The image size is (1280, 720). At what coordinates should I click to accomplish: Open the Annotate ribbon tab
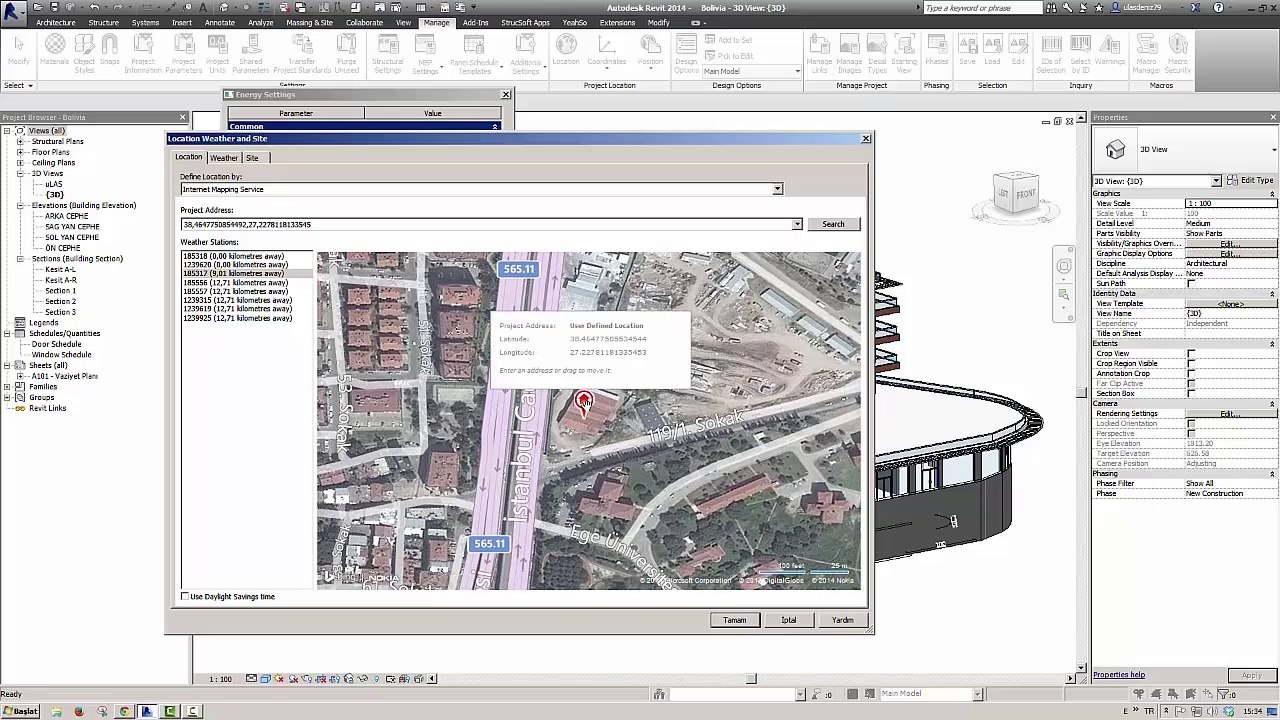(220, 22)
